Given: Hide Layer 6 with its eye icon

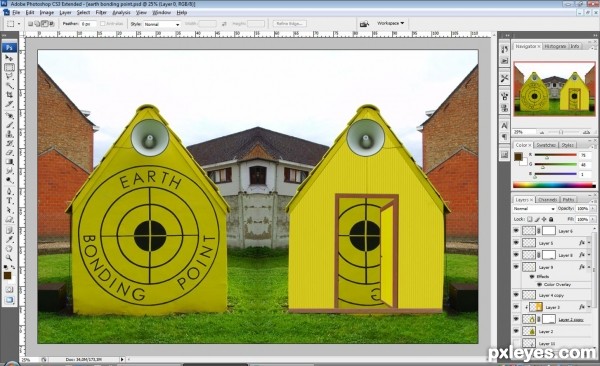Looking at the screenshot, I should pos(516,230).
